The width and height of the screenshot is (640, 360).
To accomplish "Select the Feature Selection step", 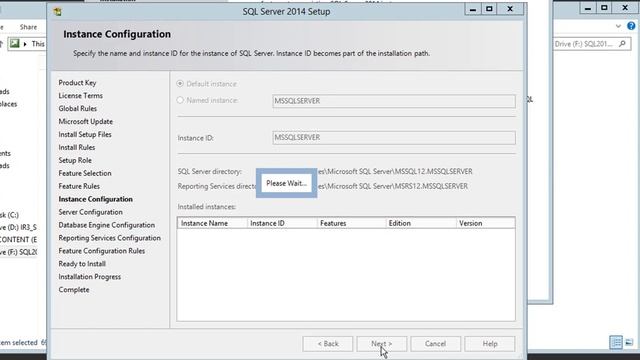I will (x=85, y=173).
